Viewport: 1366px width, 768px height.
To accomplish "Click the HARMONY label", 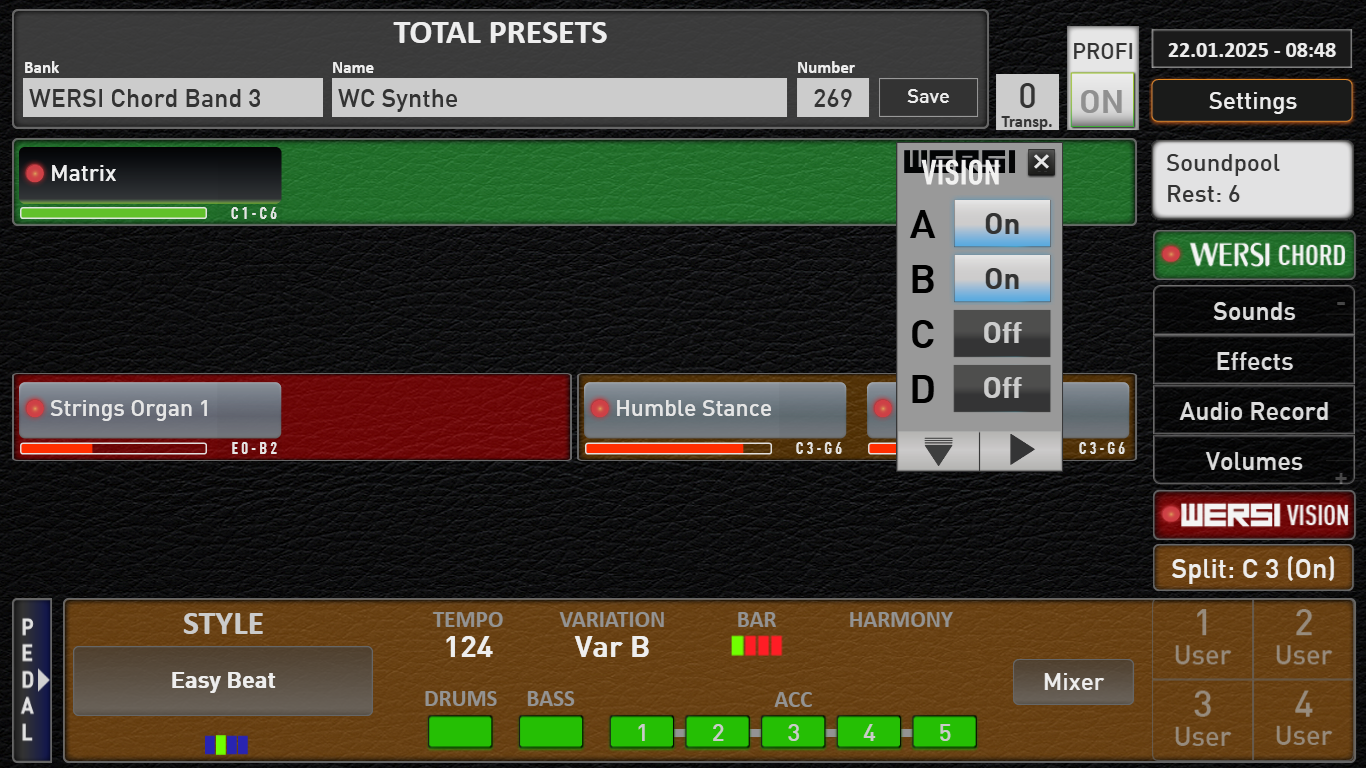I will point(901,620).
